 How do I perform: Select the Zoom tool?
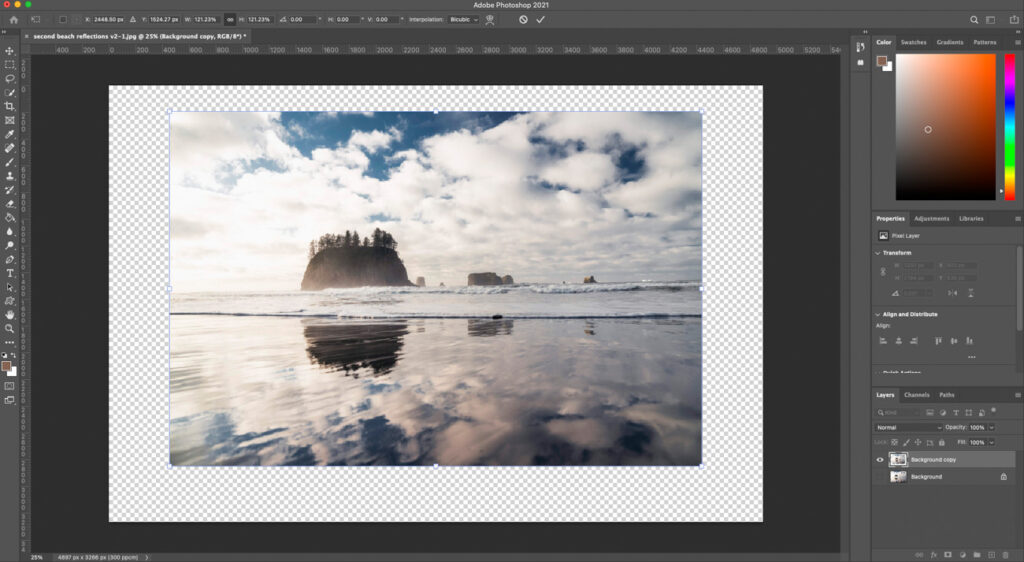coord(10,328)
